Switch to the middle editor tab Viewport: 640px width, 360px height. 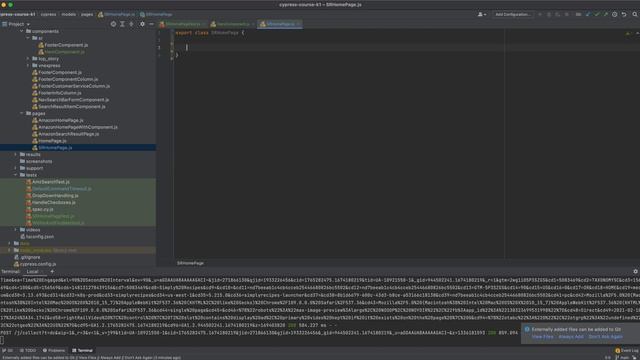click(232, 24)
